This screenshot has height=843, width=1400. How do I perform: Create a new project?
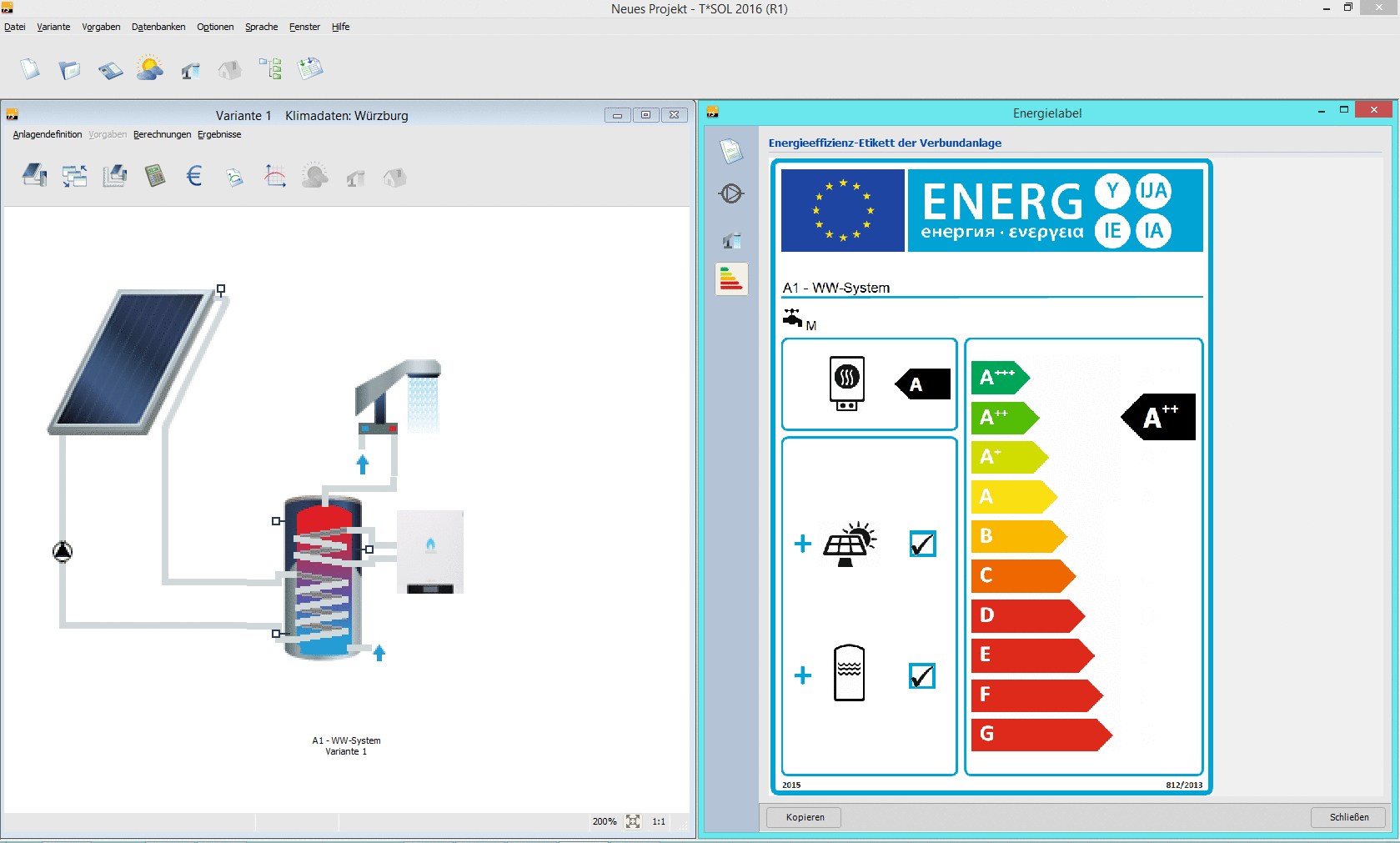coord(30,68)
